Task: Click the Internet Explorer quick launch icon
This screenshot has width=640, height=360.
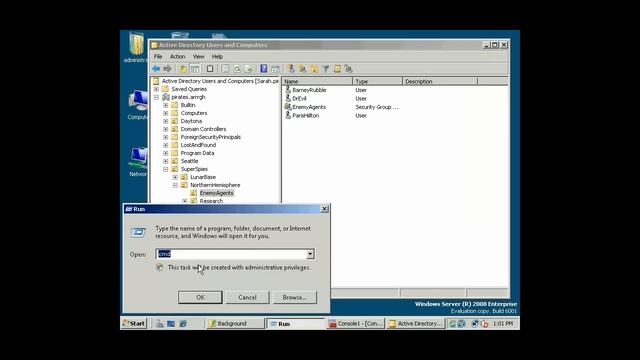Action: click(183, 323)
